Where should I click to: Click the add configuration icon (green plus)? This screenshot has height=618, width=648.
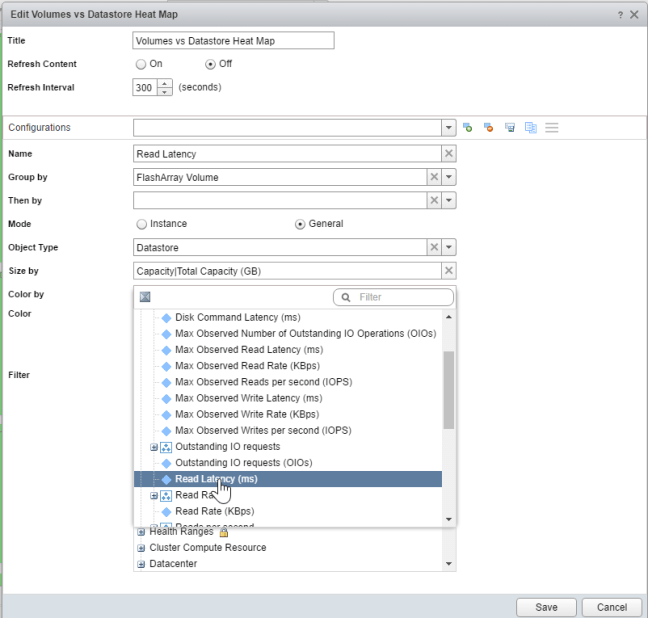pyautogui.click(x=467, y=128)
